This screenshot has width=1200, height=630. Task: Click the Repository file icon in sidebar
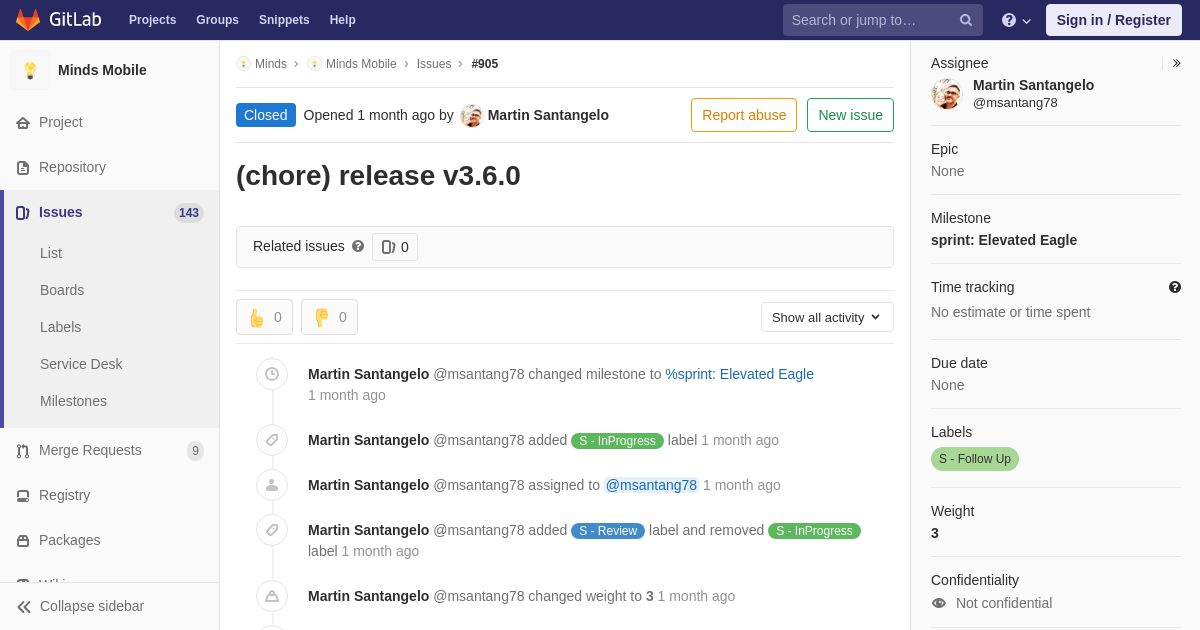pyautogui.click(x=23, y=168)
